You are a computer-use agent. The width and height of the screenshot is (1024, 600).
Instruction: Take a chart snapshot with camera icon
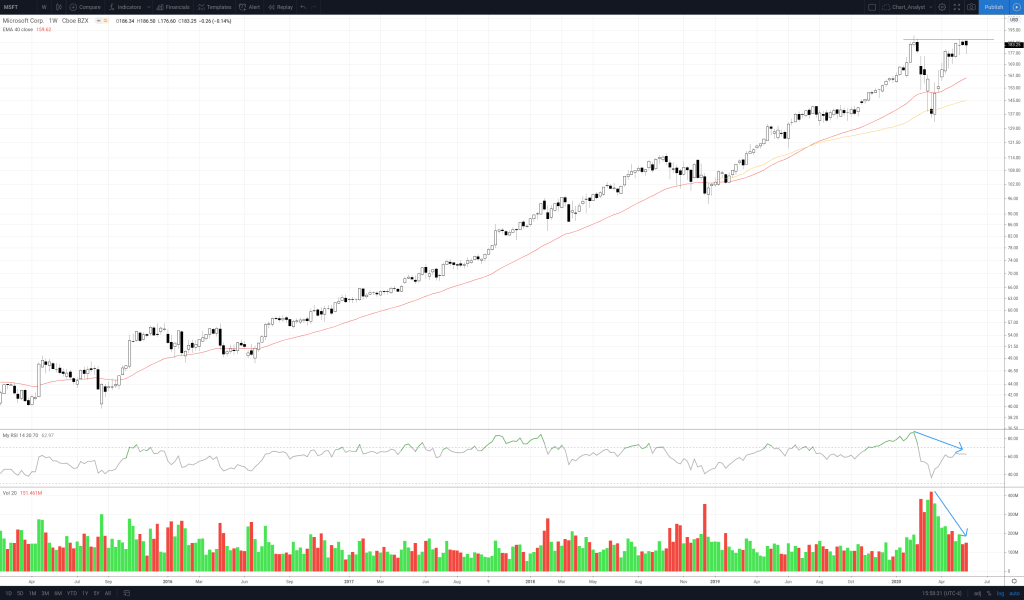pos(971,7)
